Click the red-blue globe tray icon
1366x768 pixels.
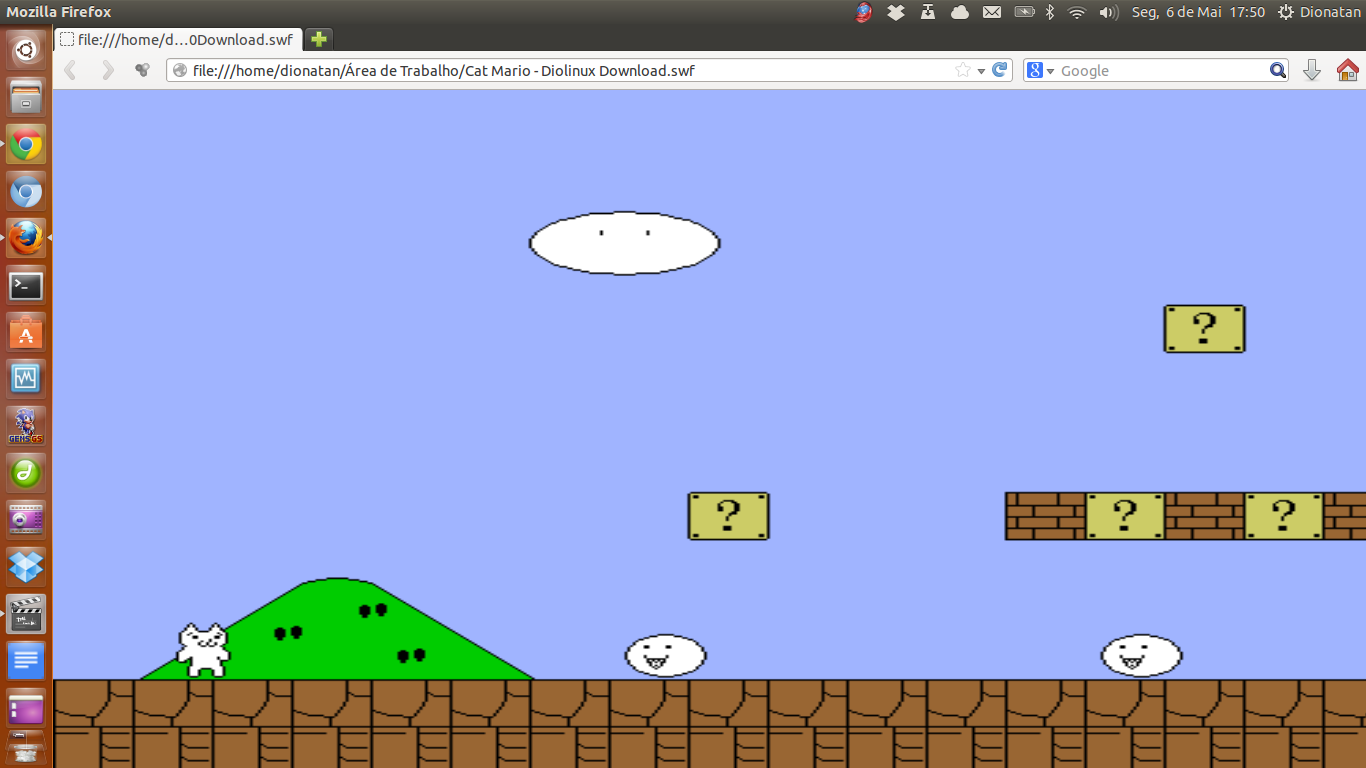[x=864, y=12]
